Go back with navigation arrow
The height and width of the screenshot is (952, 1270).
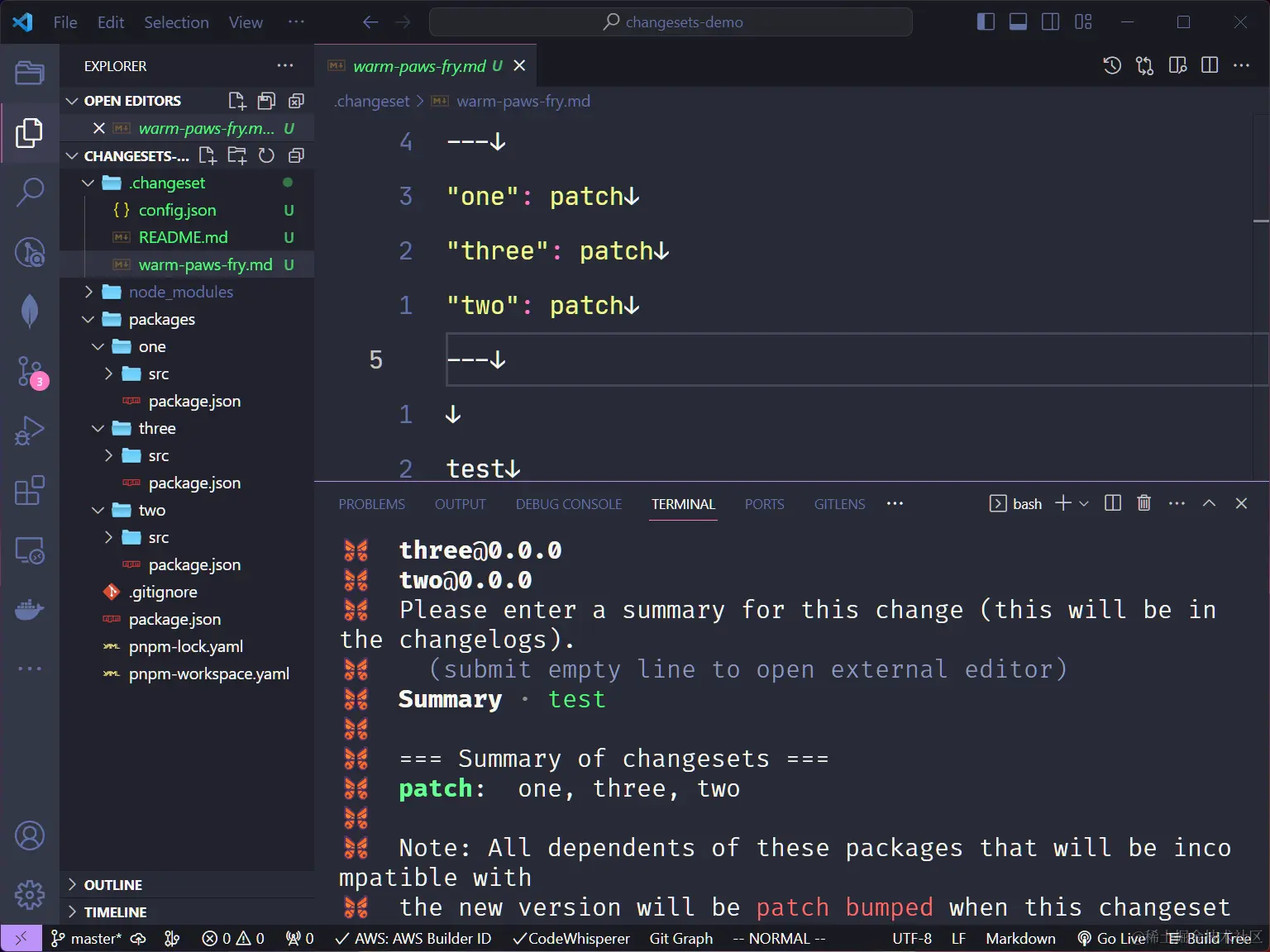(x=370, y=22)
